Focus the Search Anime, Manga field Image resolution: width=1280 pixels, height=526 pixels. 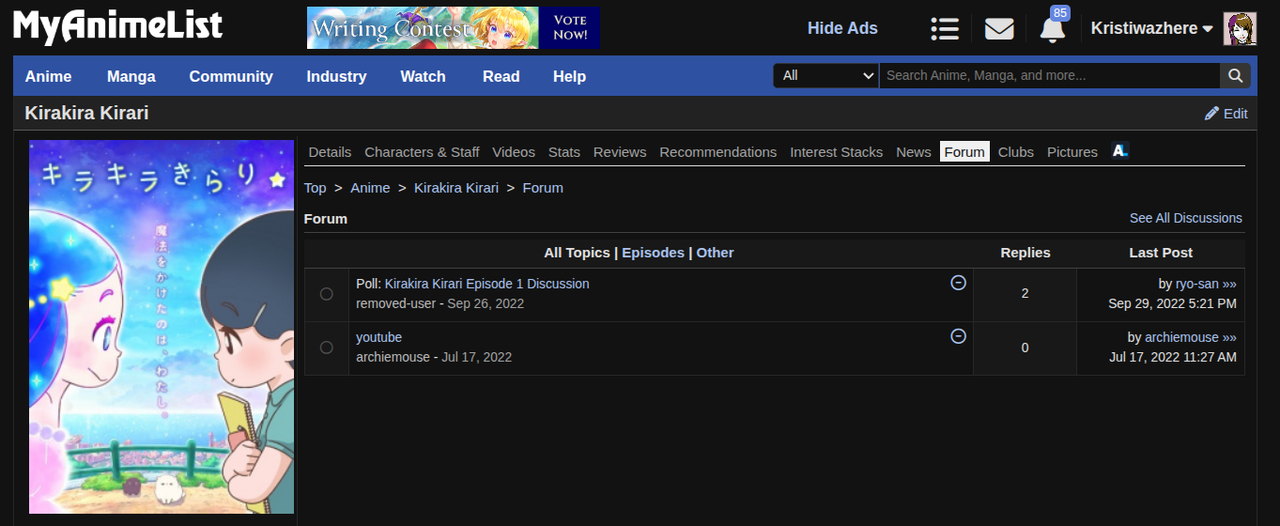1049,76
